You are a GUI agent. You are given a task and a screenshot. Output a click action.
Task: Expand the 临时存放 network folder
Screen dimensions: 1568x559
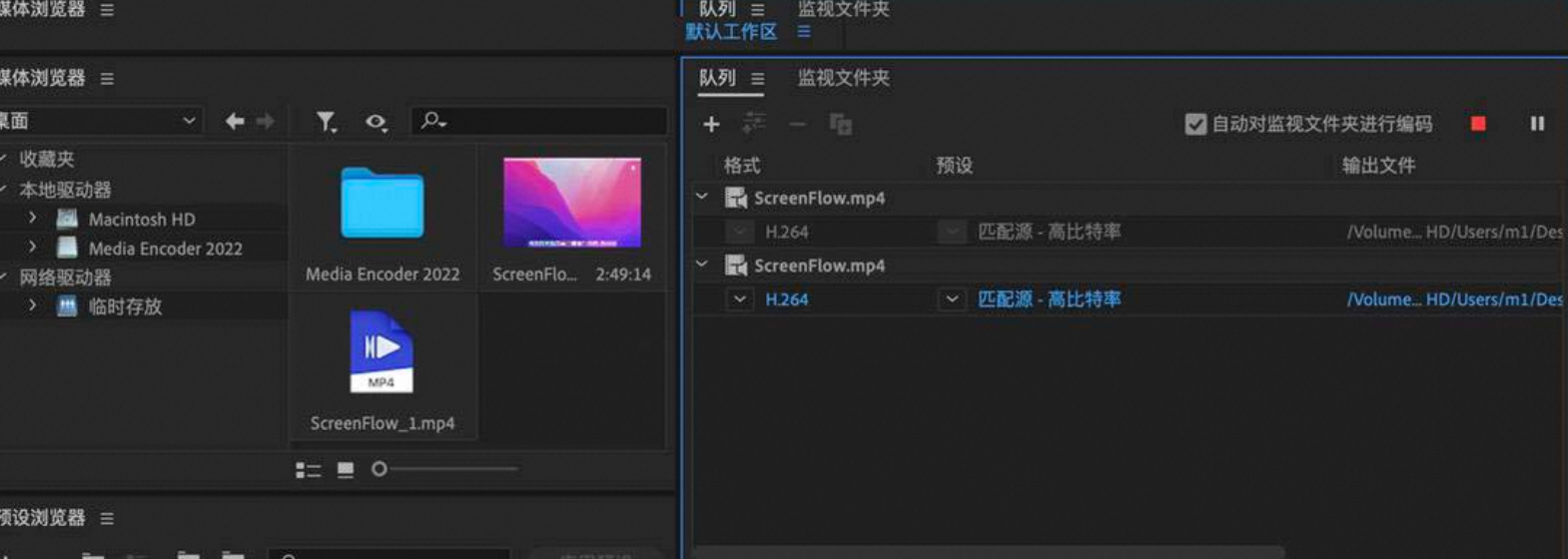pos(33,305)
